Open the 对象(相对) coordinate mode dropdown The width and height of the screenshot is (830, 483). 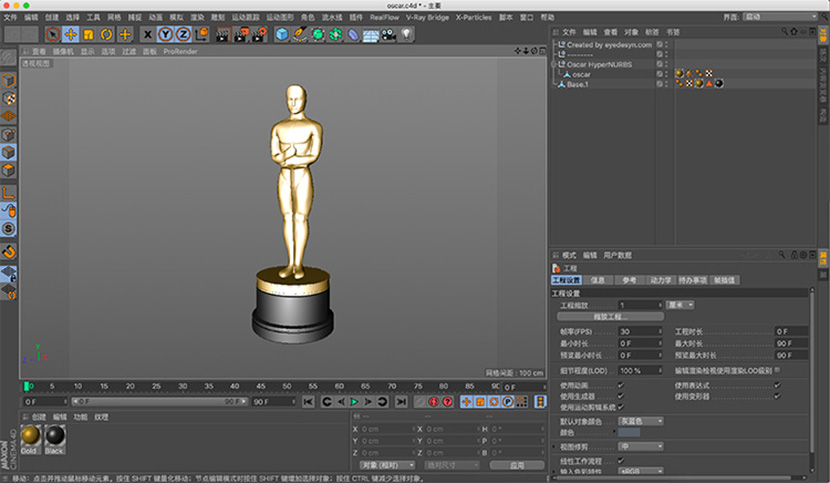click(387, 466)
